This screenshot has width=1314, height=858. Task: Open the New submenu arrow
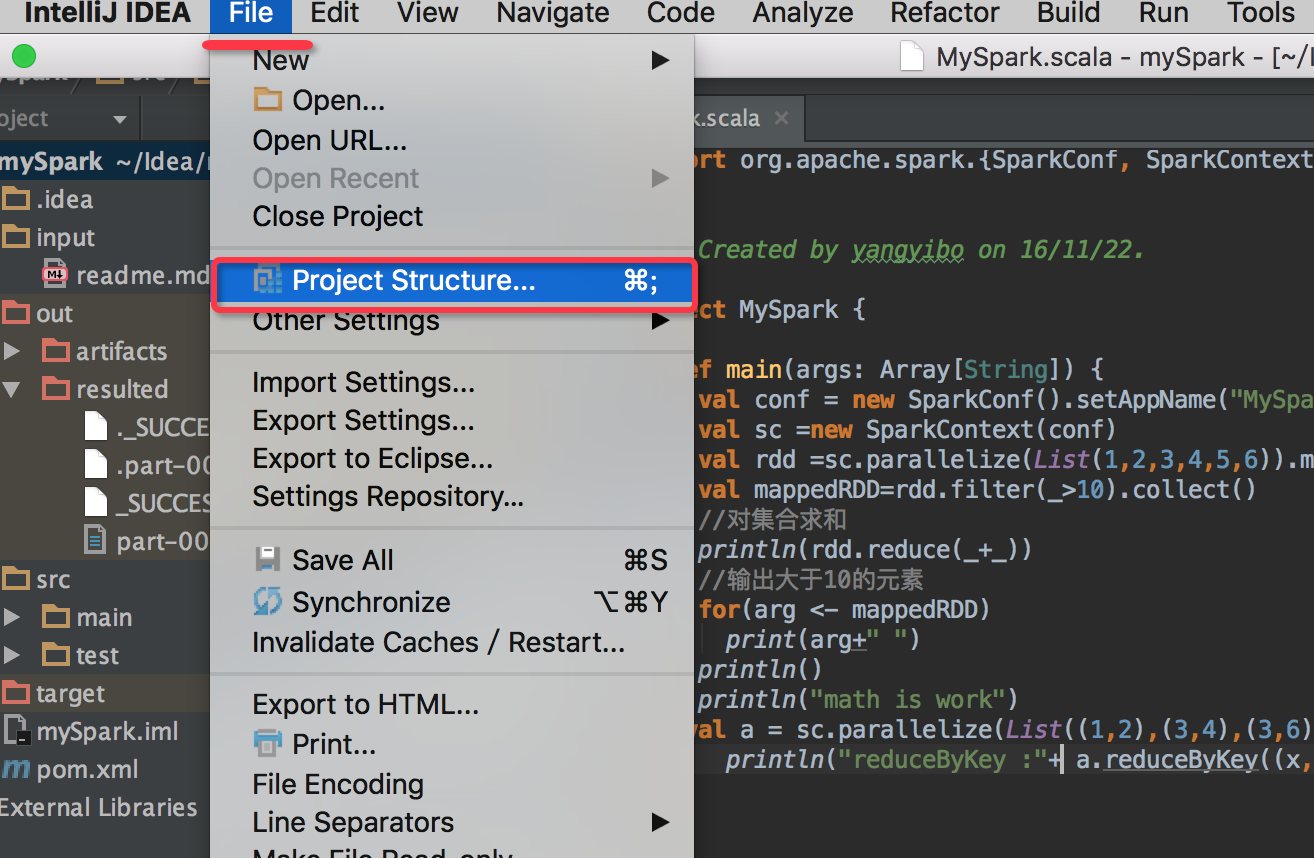tap(660, 60)
